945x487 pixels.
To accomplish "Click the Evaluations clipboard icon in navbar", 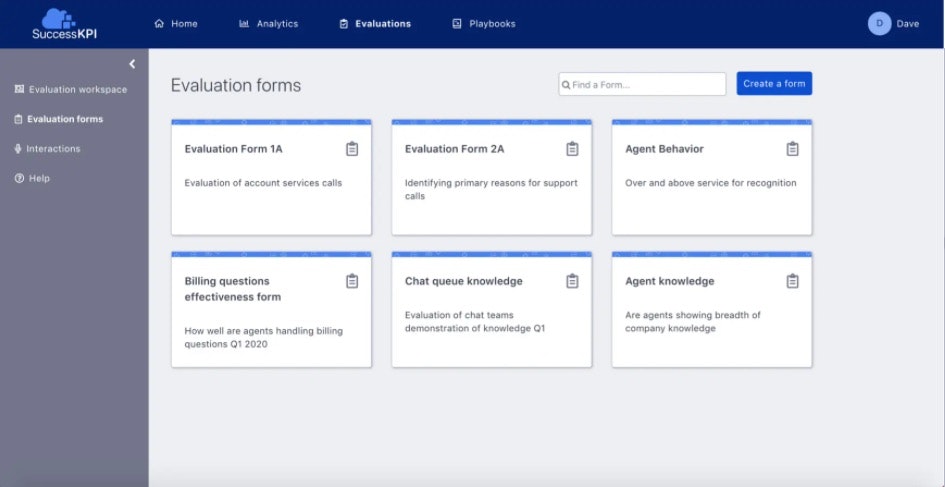I will point(344,24).
